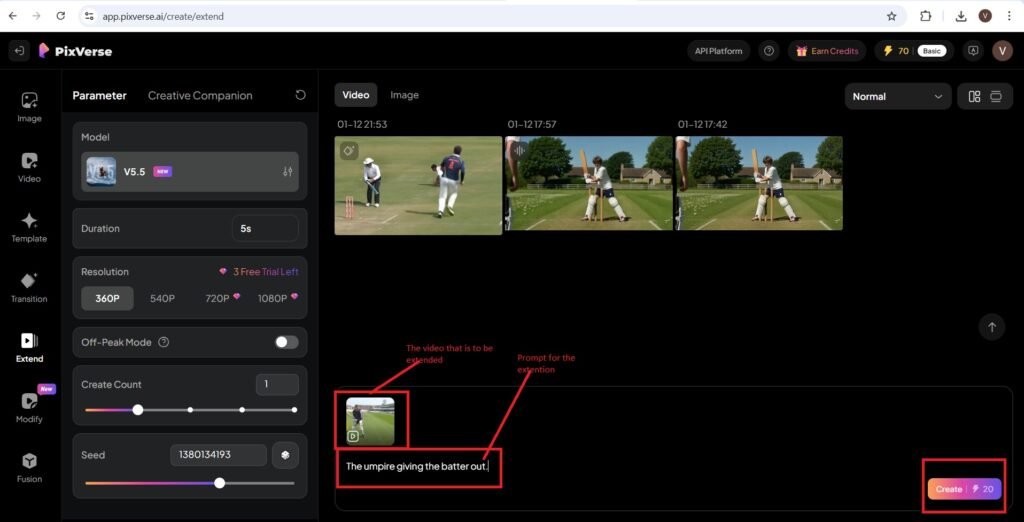Collapse sidebar using the exit arrow icon
The width and height of the screenshot is (1024, 522).
(20, 51)
